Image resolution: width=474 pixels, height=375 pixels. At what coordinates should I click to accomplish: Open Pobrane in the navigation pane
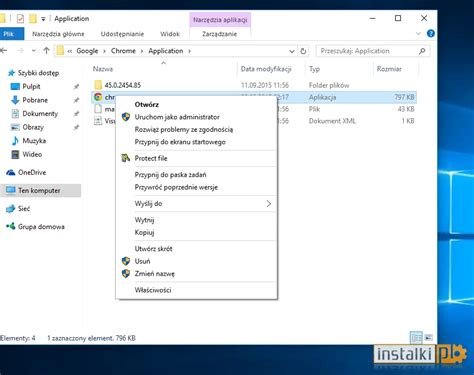coord(35,100)
